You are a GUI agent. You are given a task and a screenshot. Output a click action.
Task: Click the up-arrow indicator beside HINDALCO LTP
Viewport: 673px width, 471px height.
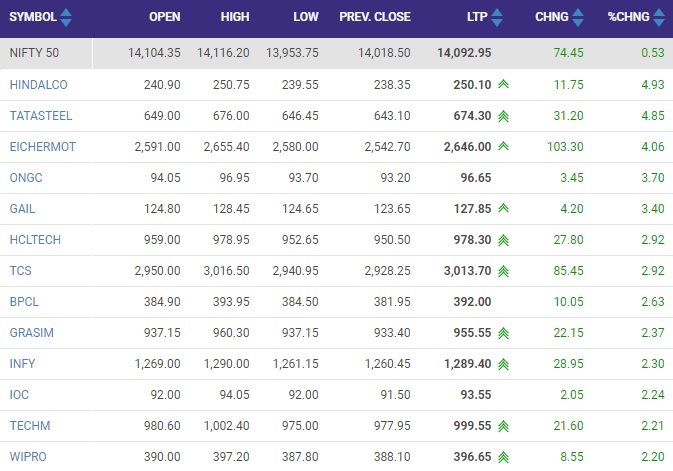503,84
